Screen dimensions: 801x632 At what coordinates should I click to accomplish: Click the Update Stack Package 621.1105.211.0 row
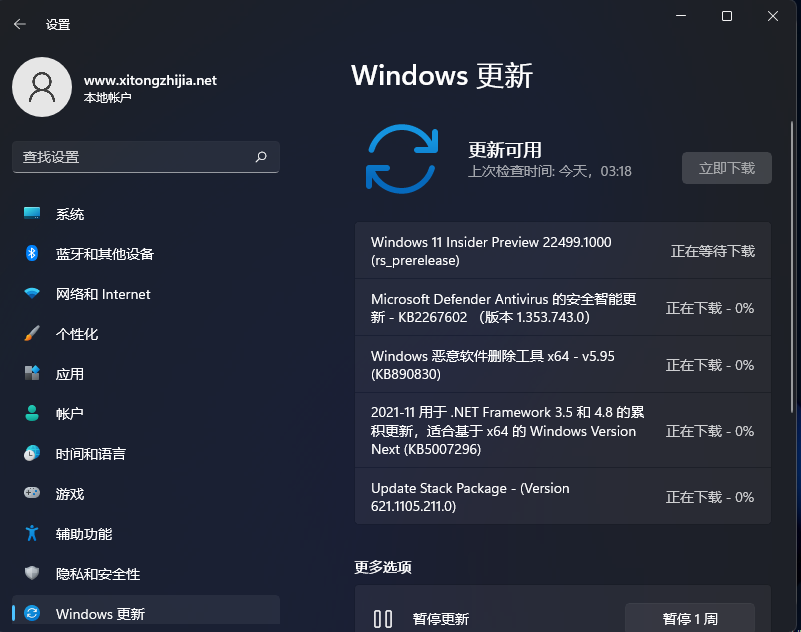[x=562, y=496]
